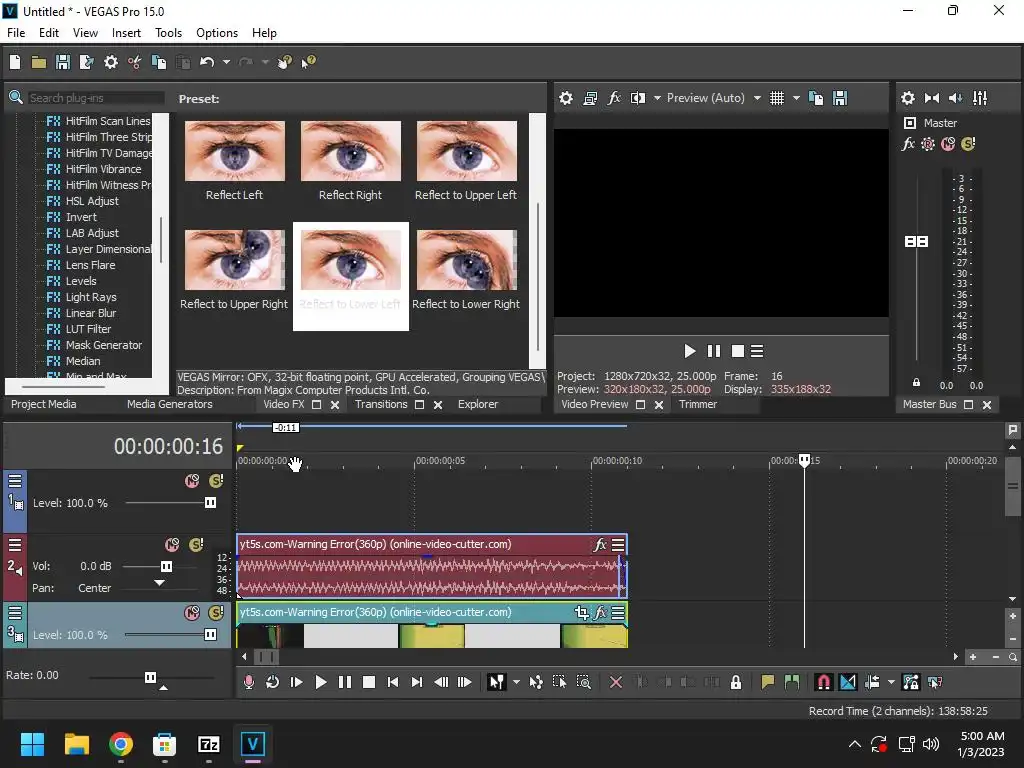The width and height of the screenshot is (1024, 768).
Task: Toggle Master Bus mute button
Action: pos(948,144)
